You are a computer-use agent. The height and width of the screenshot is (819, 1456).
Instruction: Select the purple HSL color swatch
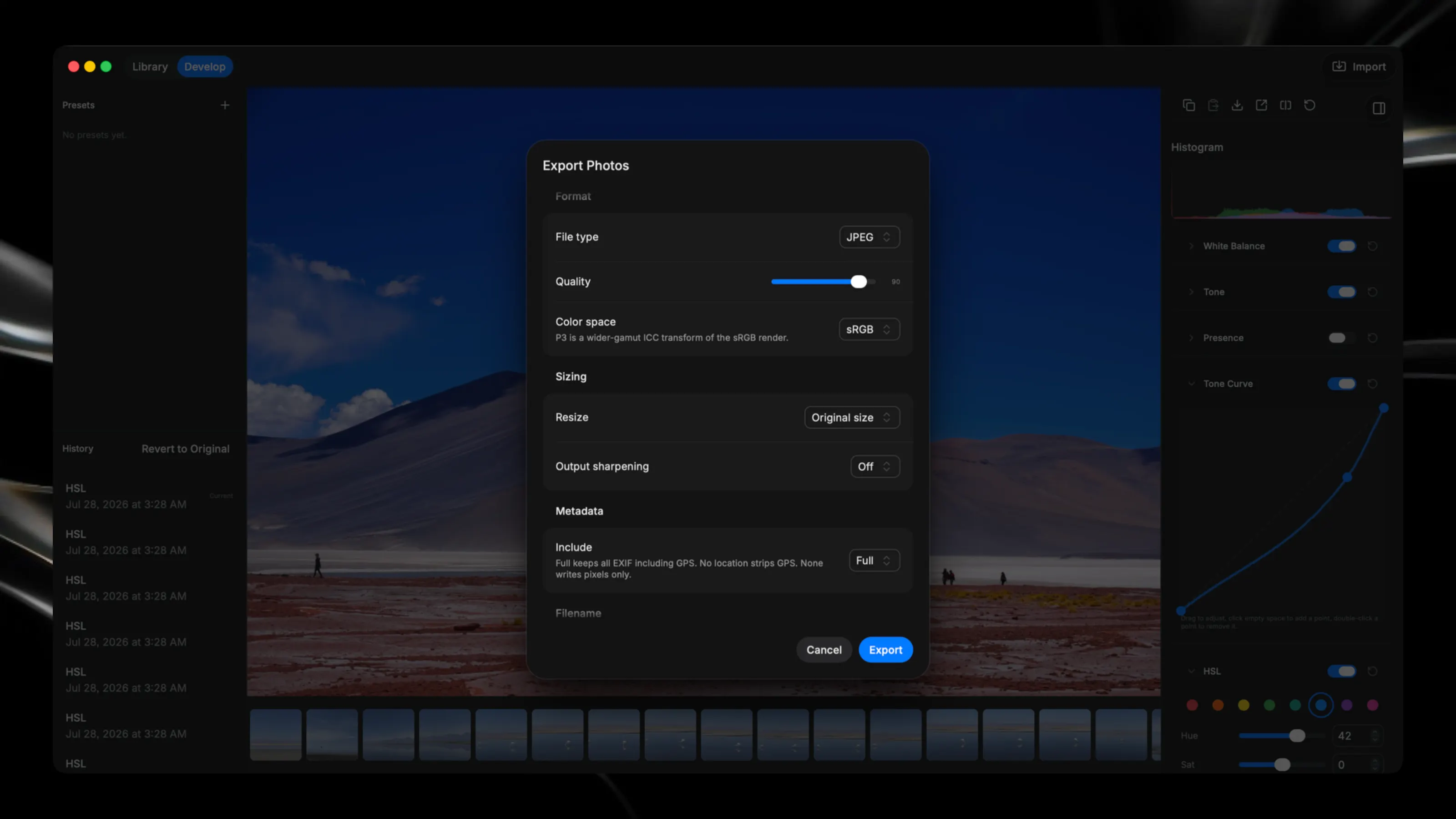(1347, 705)
